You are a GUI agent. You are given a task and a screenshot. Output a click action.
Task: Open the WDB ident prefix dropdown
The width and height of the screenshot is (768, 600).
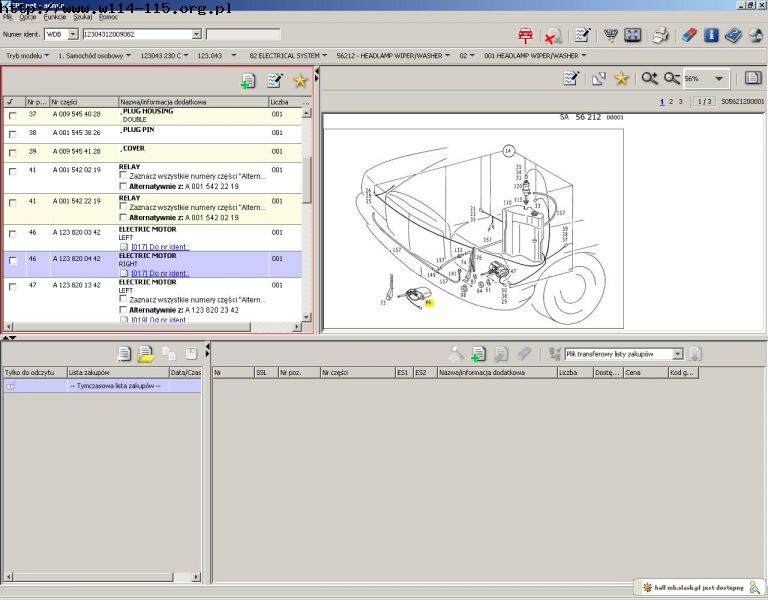72,34
